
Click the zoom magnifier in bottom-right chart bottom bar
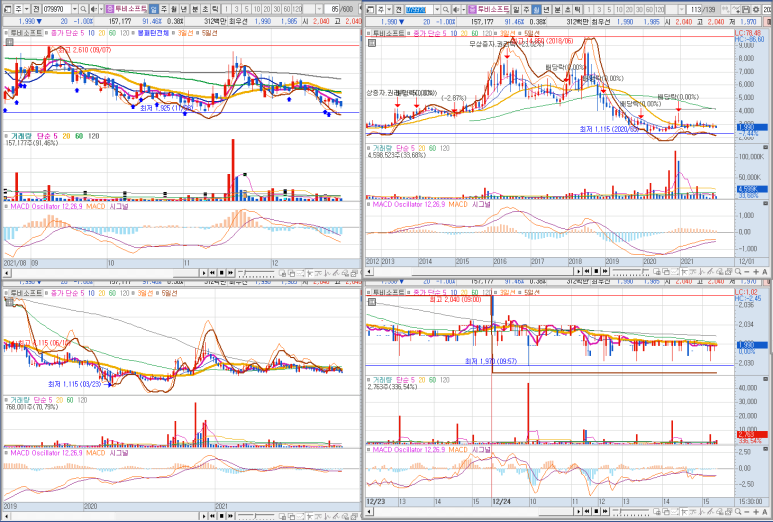click(738, 512)
